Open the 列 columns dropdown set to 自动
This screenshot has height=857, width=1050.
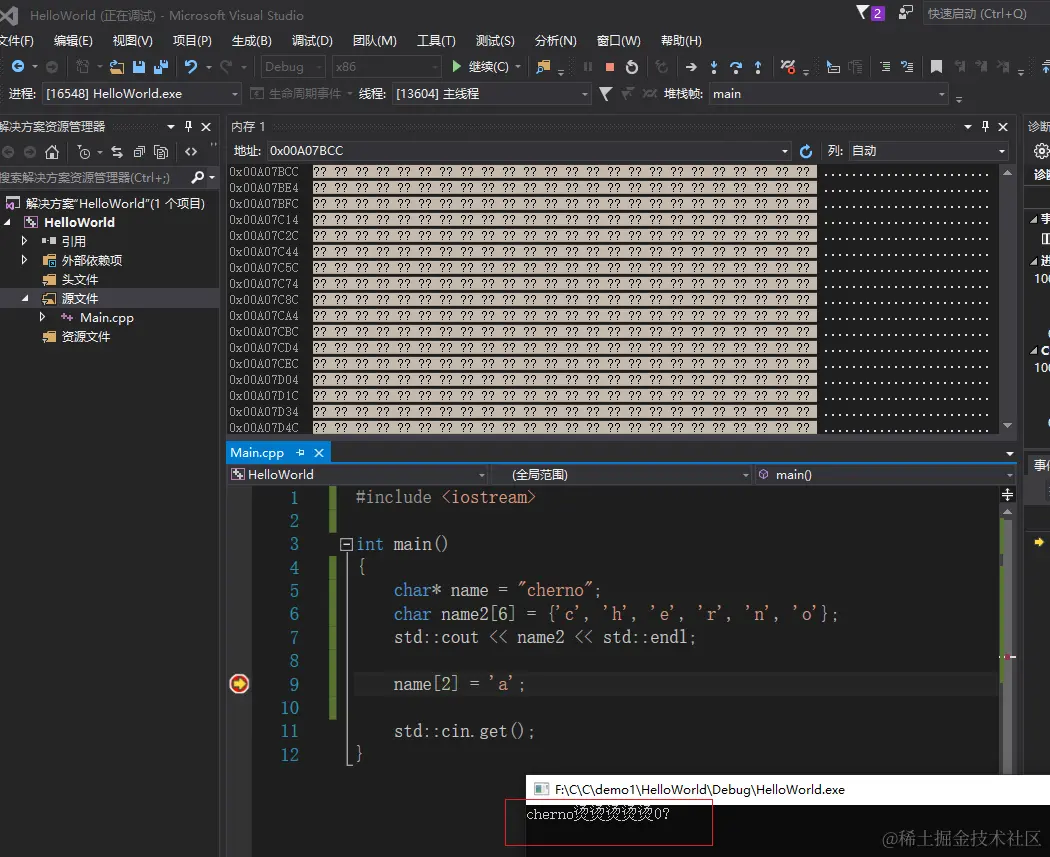[927, 151]
